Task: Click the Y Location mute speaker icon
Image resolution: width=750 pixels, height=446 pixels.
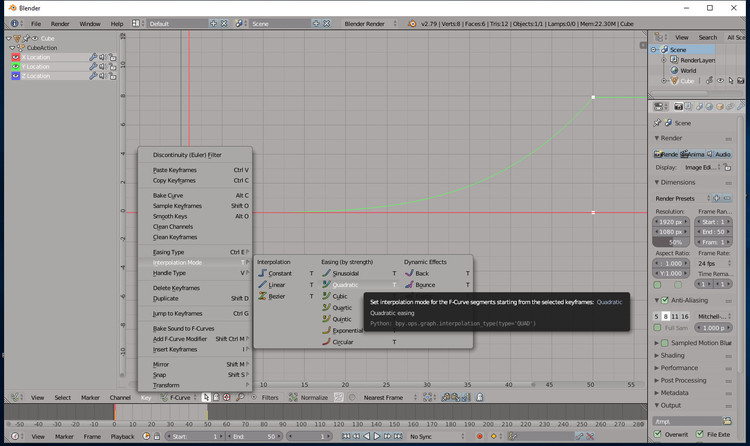Action: [102, 66]
